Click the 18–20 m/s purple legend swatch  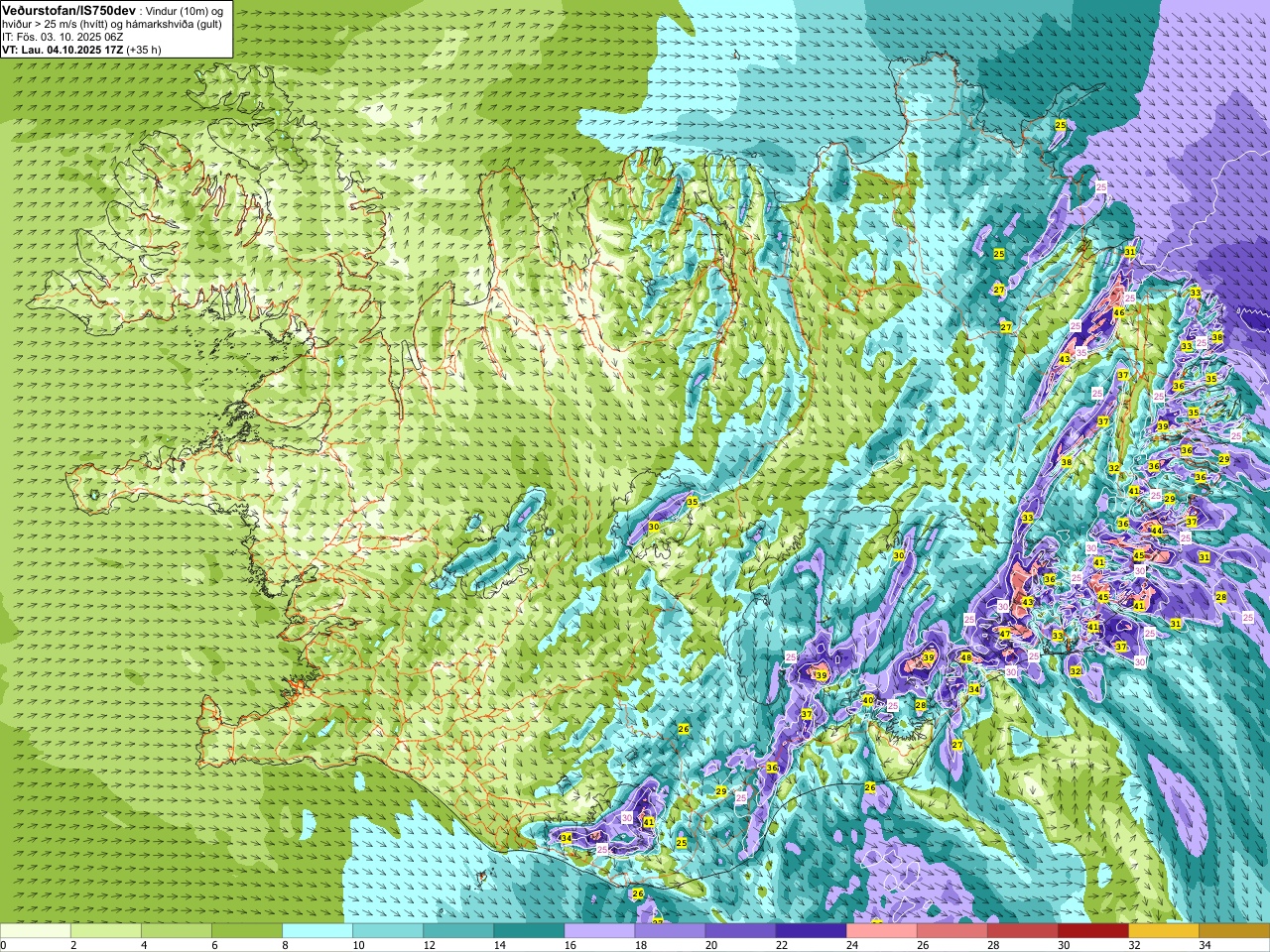[x=670, y=931]
